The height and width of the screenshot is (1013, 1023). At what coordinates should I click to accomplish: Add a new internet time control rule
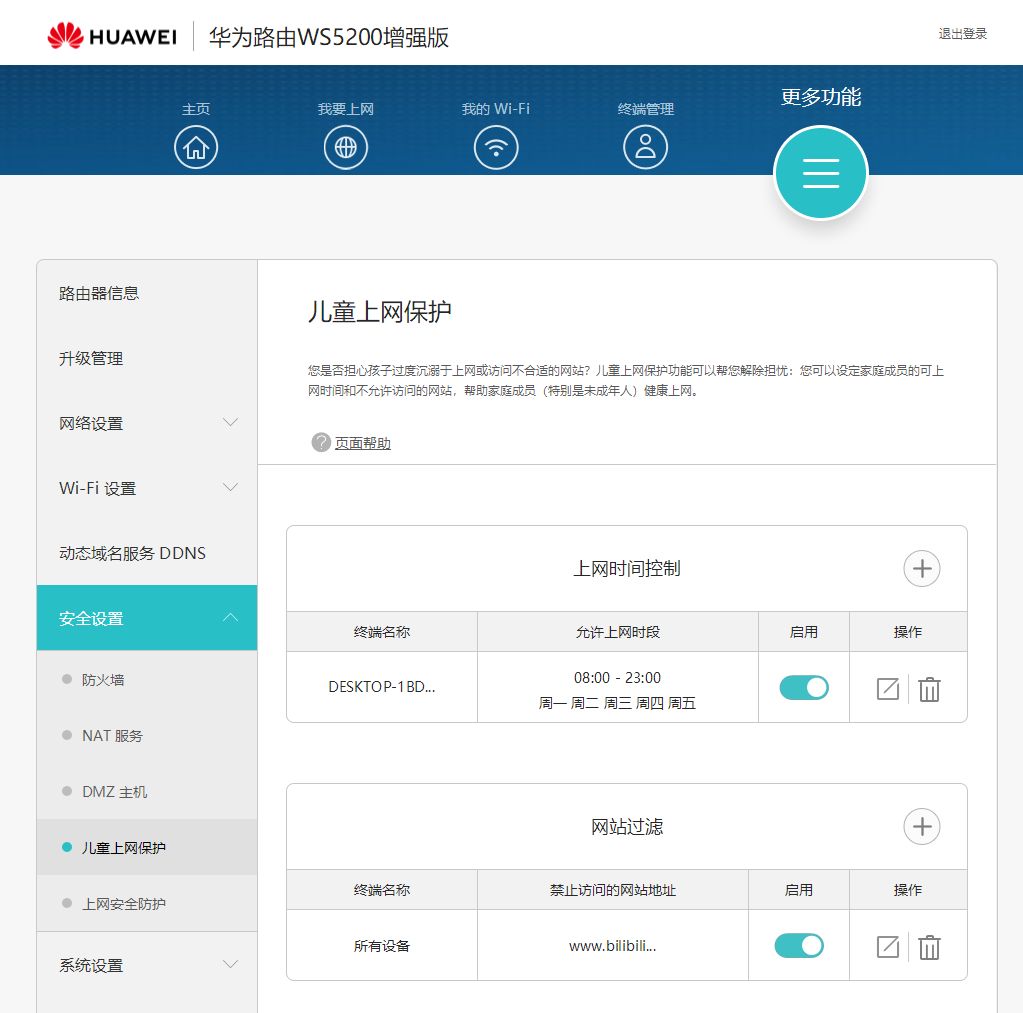click(921, 568)
